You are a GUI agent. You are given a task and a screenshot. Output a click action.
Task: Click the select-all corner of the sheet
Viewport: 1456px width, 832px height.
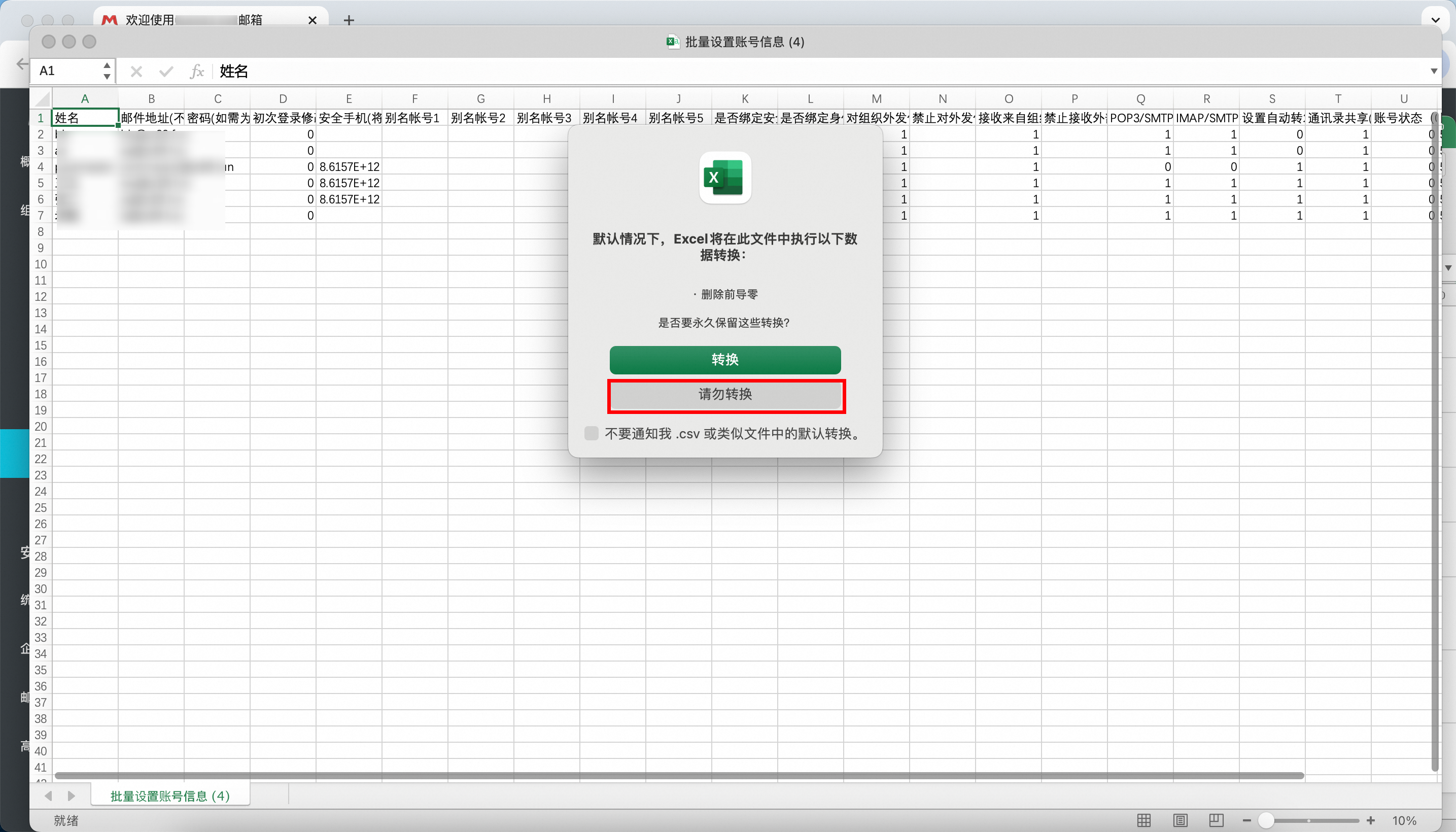(41, 99)
